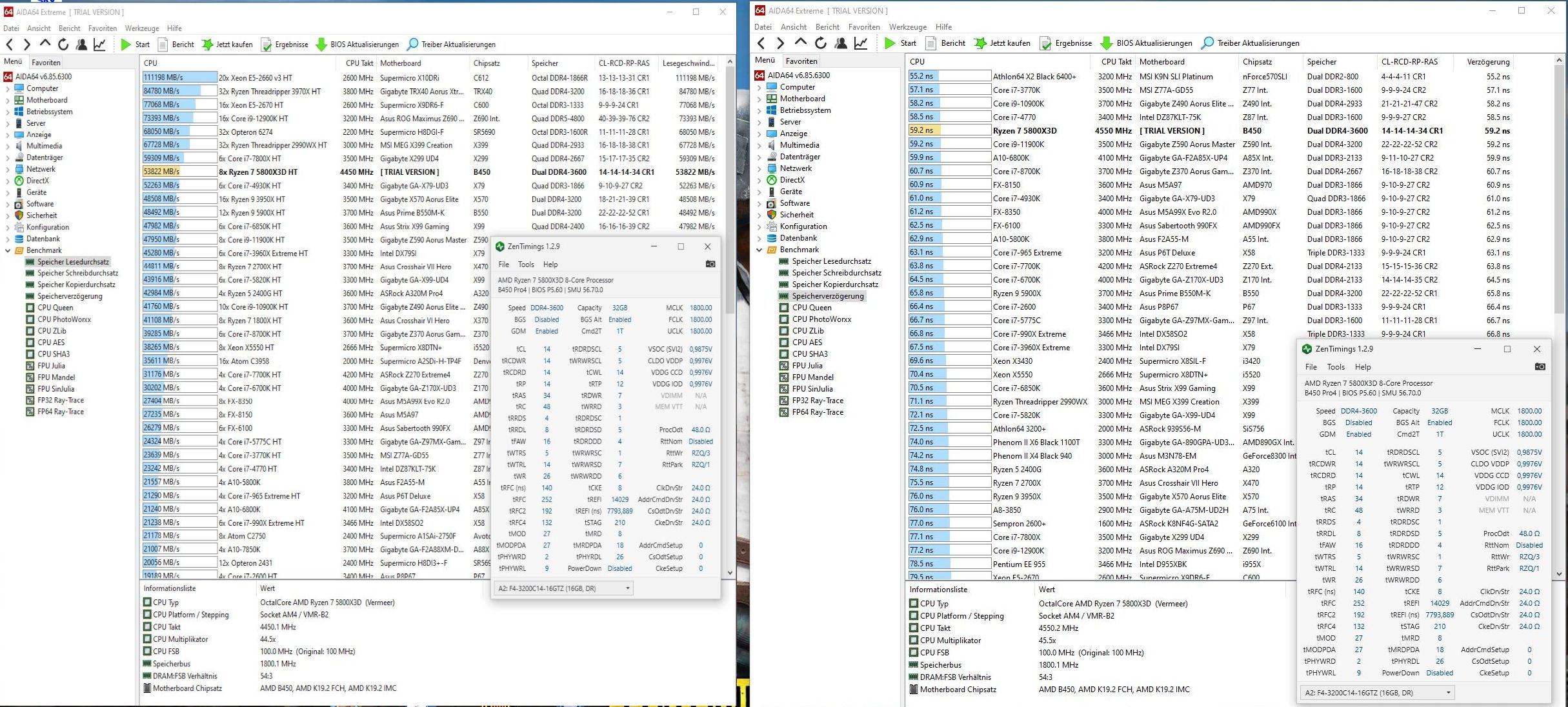Viewport: 1568px width, 707px height.
Task: Click Wert header in right AIDA64 info panel
Action: coord(1047,590)
